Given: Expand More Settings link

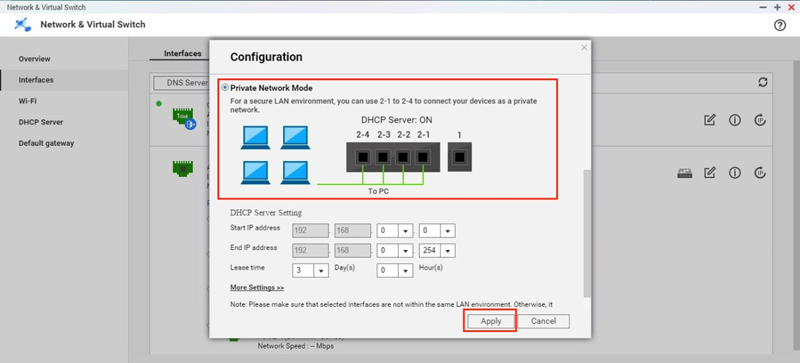Looking at the screenshot, I should 257,287.
